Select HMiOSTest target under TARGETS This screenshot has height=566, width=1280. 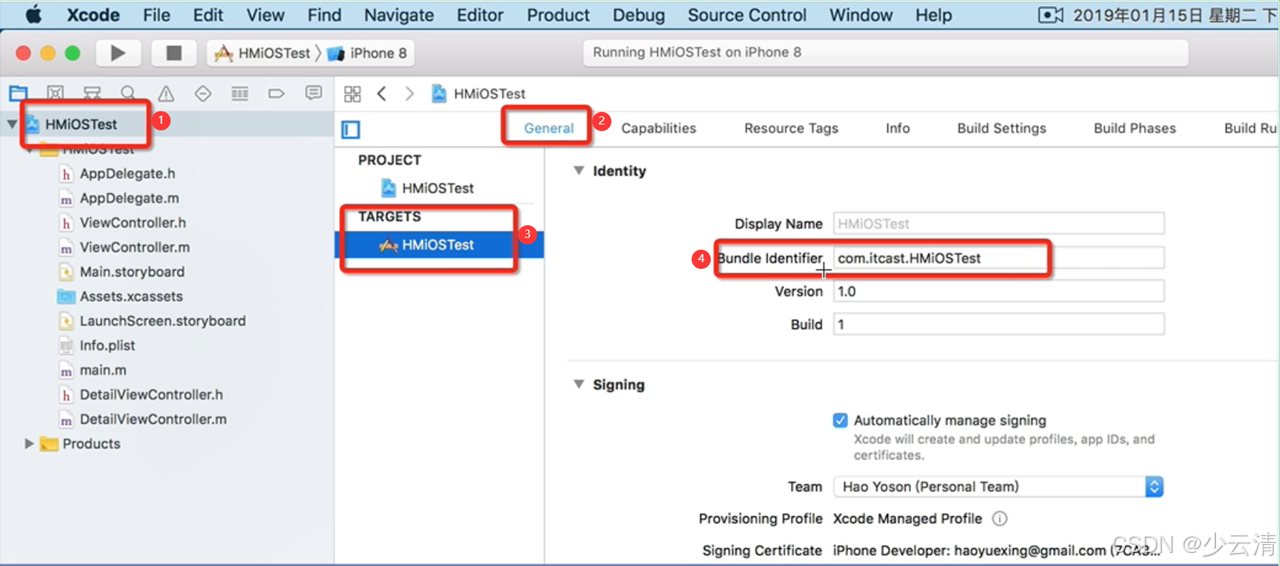click(x=438, y=244)
